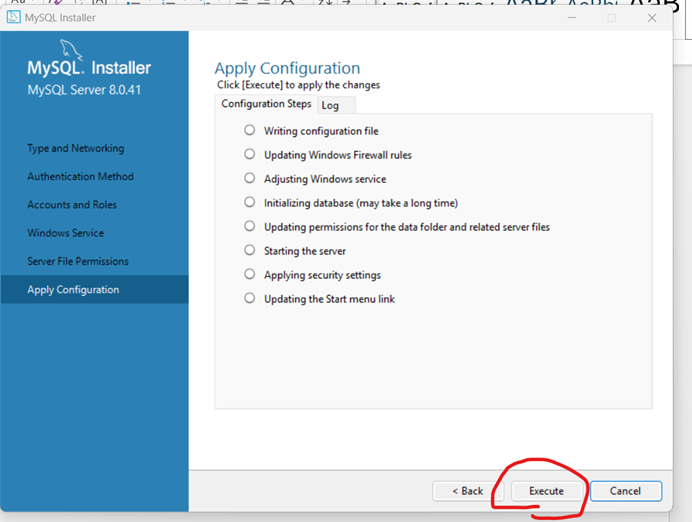This screenshot has height=522, width=692.
Task: Click 'Updating the Start menu link' text
Action: click(x=329, y=299)
